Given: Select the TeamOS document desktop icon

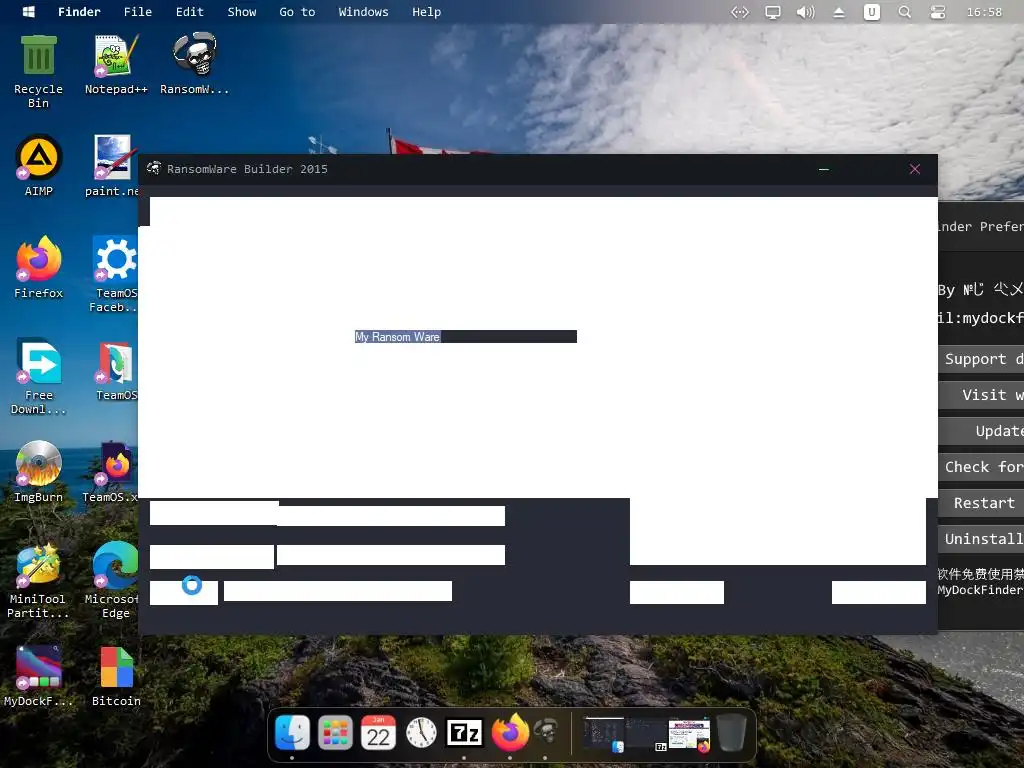Looking at the screenshot, I should click(x=116, y=370).
